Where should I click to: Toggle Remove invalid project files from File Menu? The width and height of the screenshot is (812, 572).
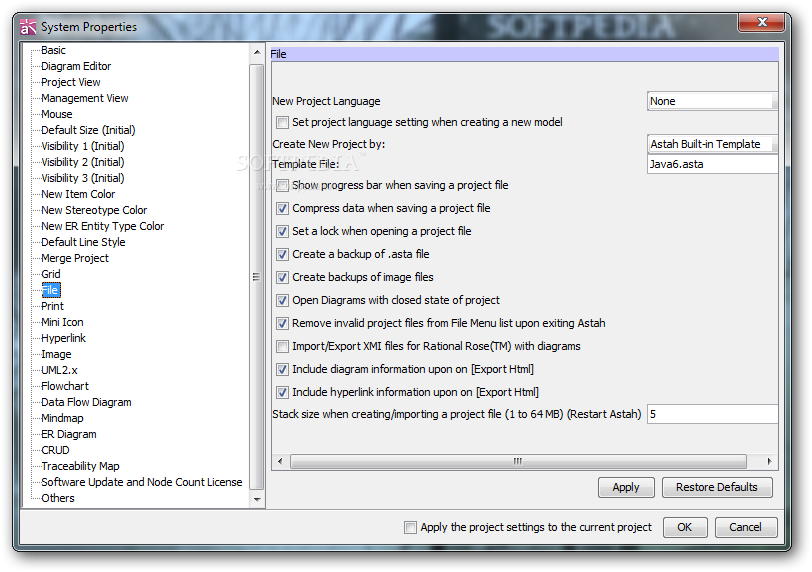coord(282,324)
